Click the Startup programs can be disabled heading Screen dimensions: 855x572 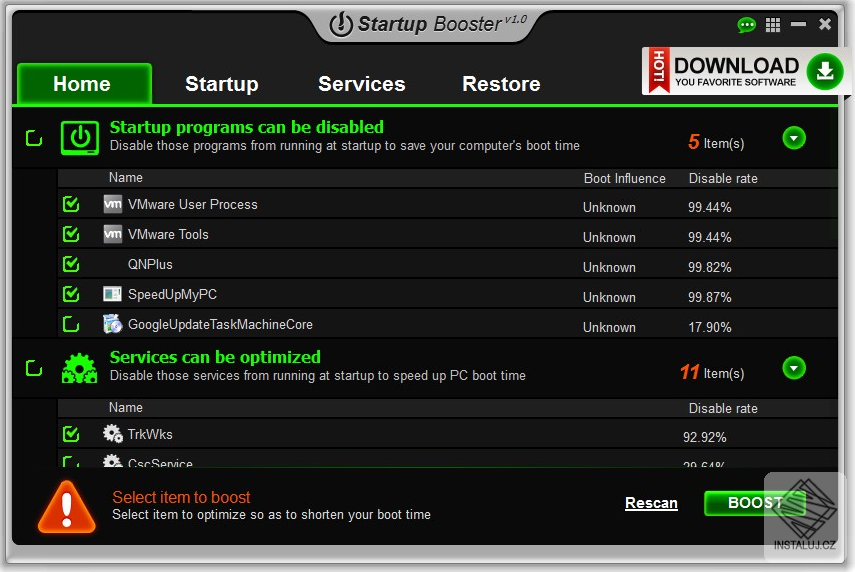tap(246, 127)
